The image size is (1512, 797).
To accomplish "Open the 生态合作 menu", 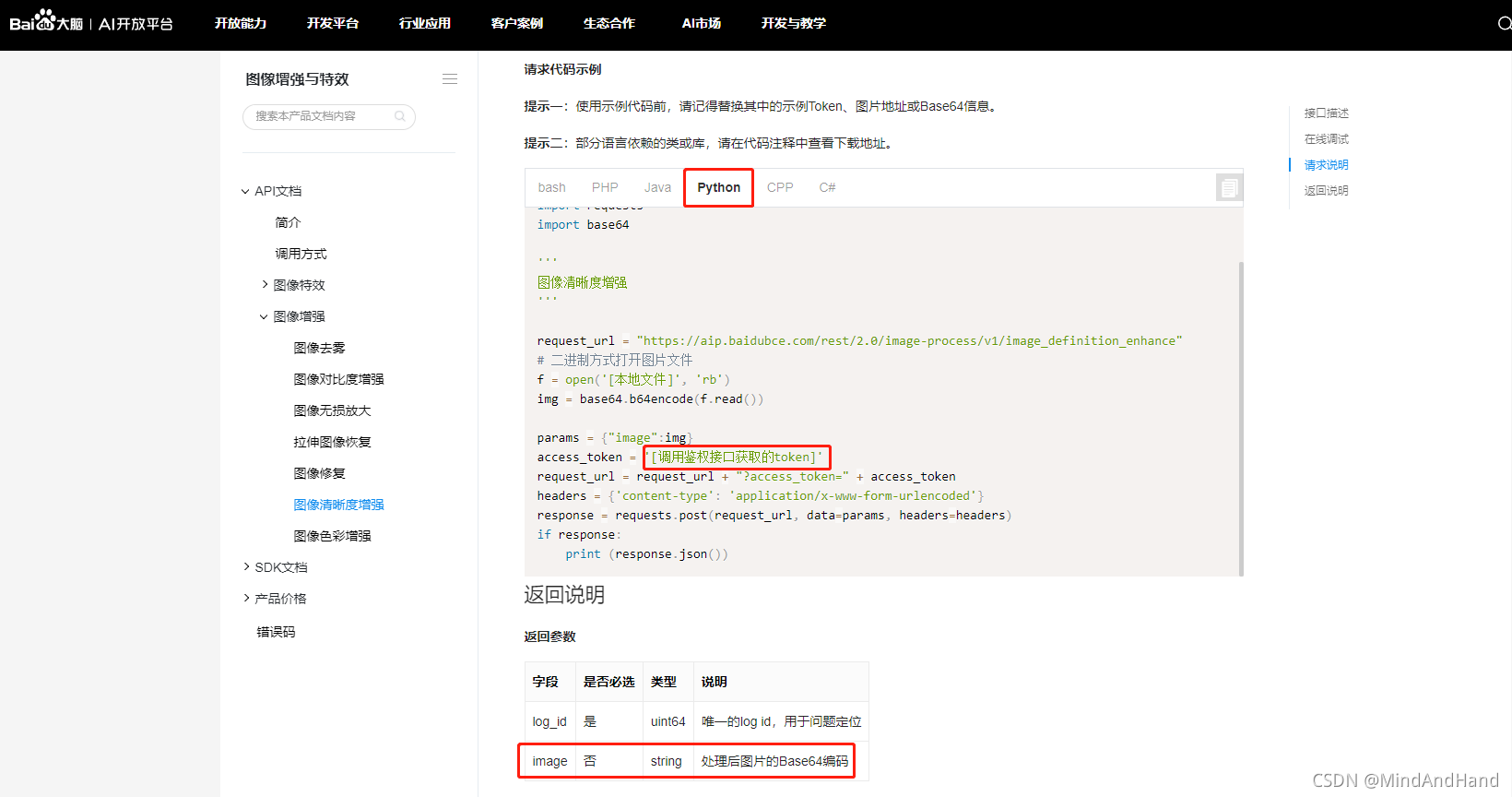I will (x=609, y=23).
